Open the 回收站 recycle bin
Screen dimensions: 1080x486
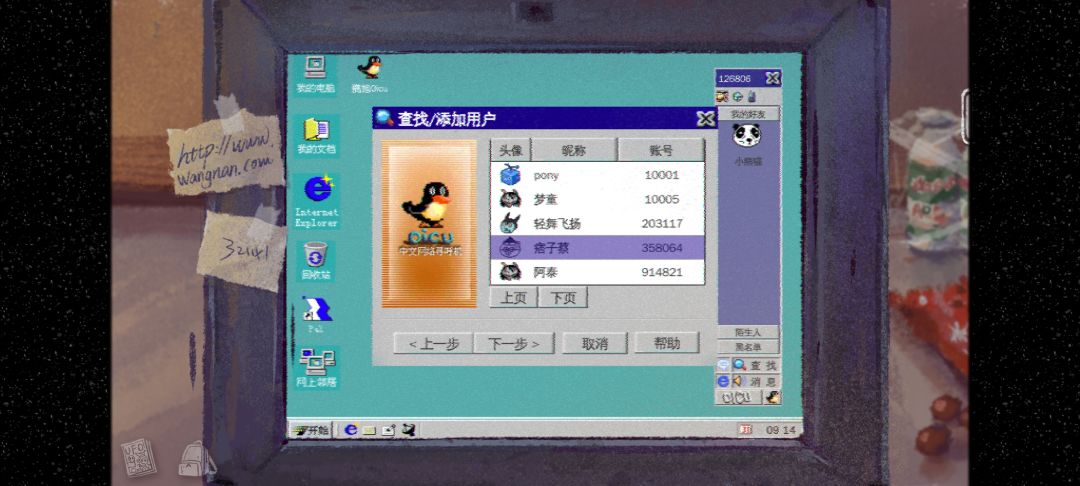315,261
